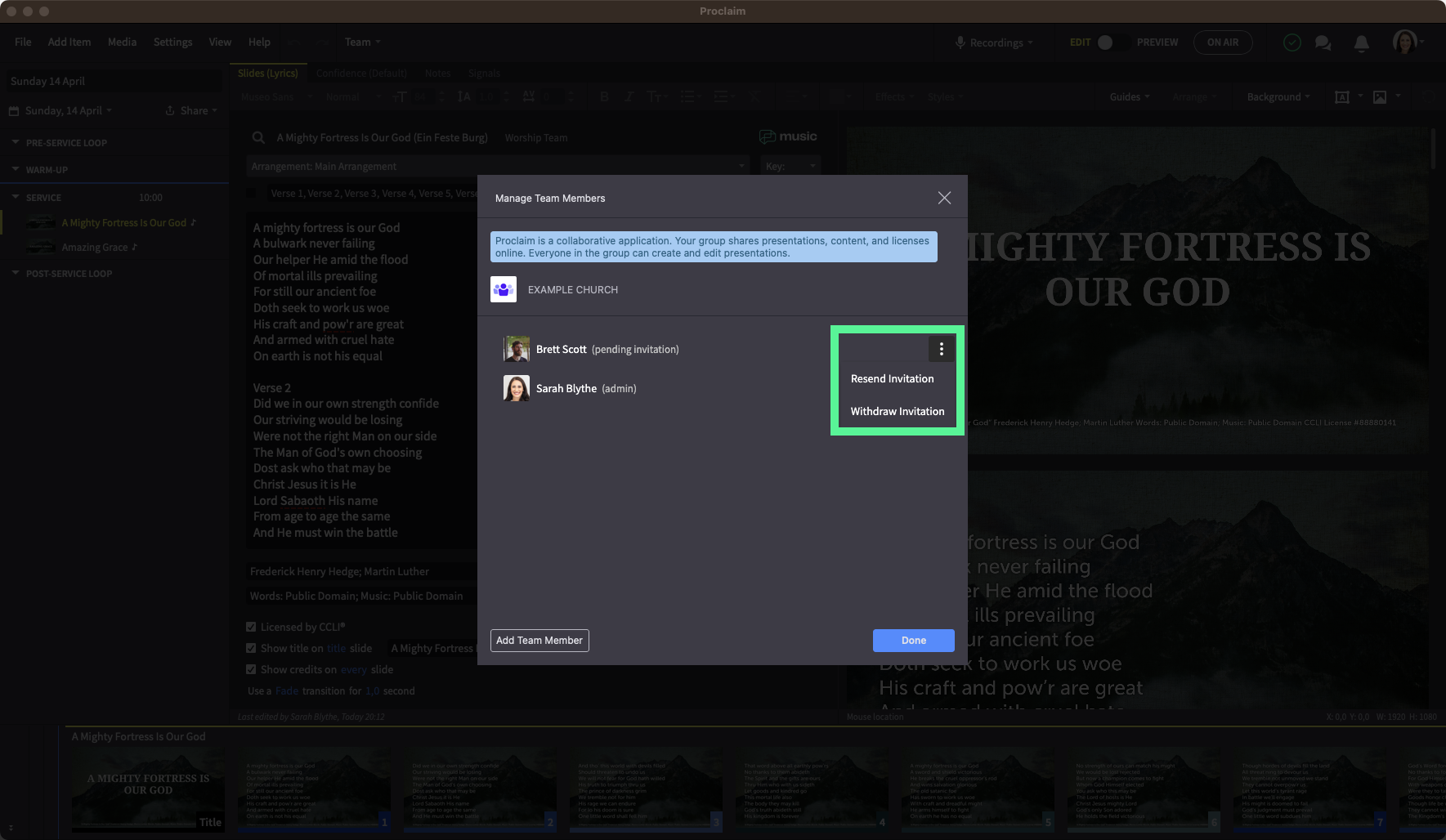Toggle the Show title on slide checkbox

tap(251, 648)
